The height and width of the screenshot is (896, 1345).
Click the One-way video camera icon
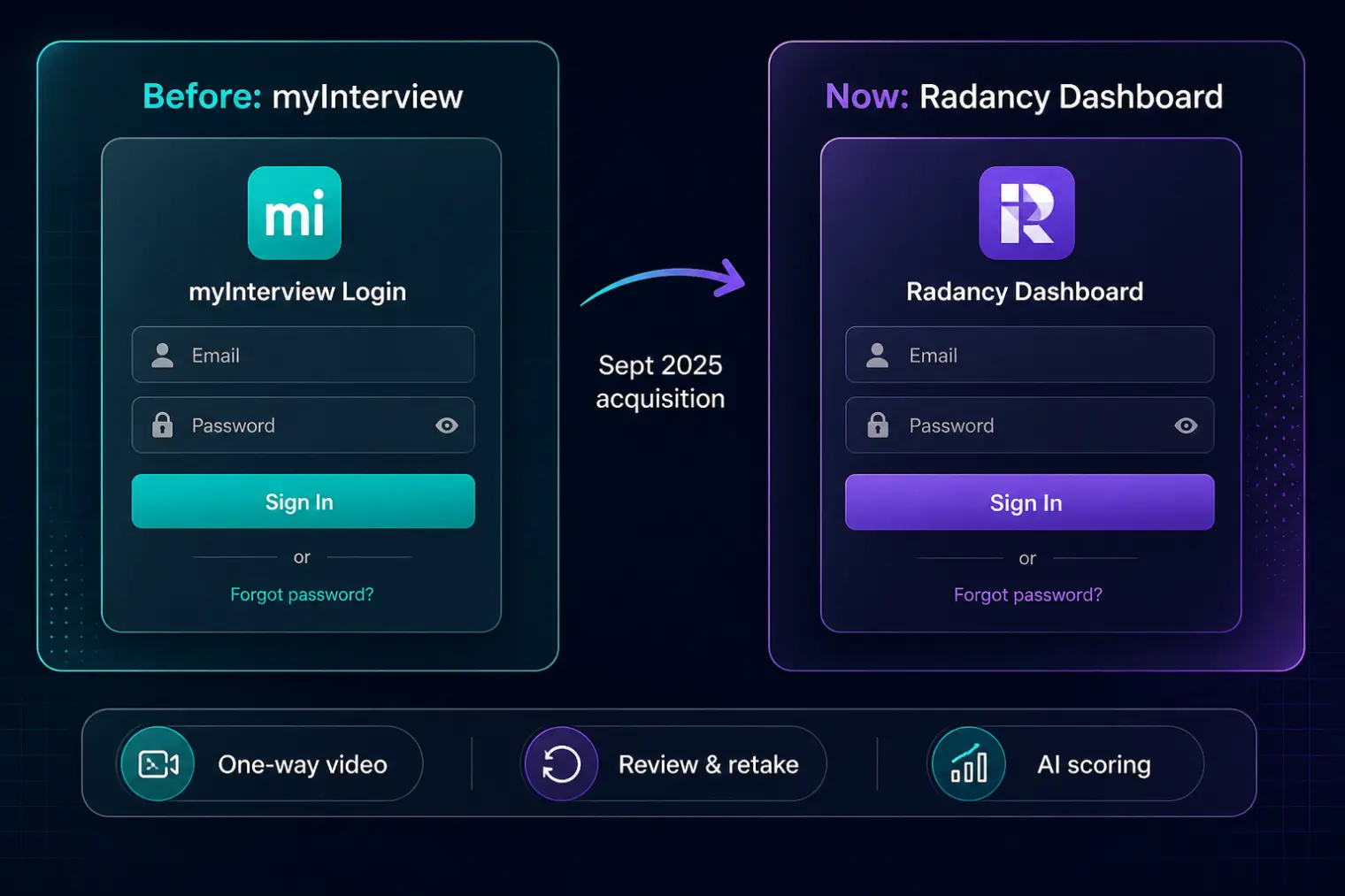[x=158, y=763]
